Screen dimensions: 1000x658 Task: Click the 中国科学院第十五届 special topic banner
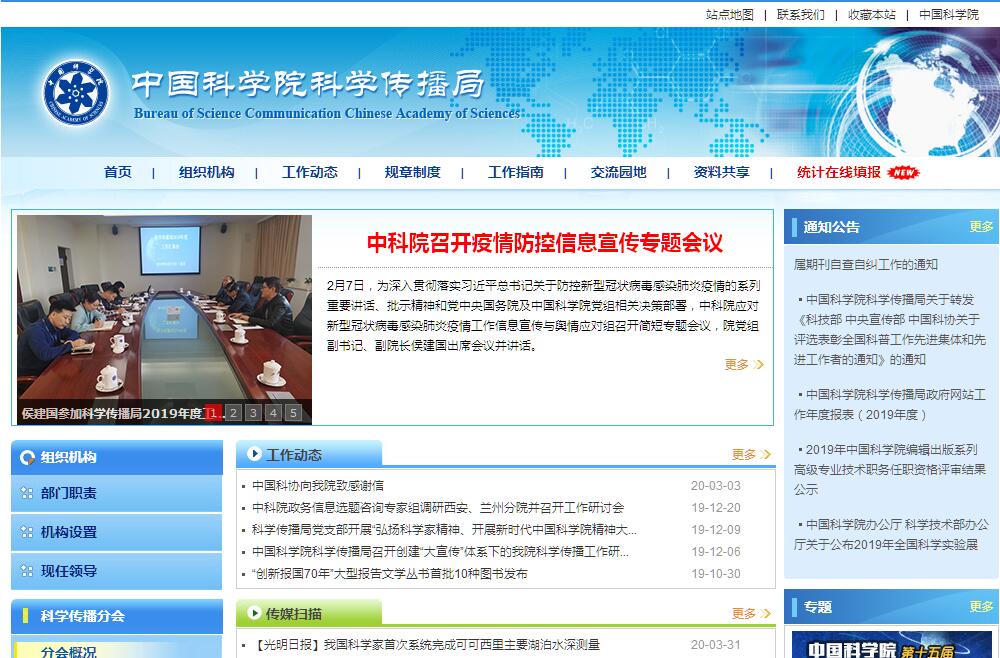[x=892, y=645]
